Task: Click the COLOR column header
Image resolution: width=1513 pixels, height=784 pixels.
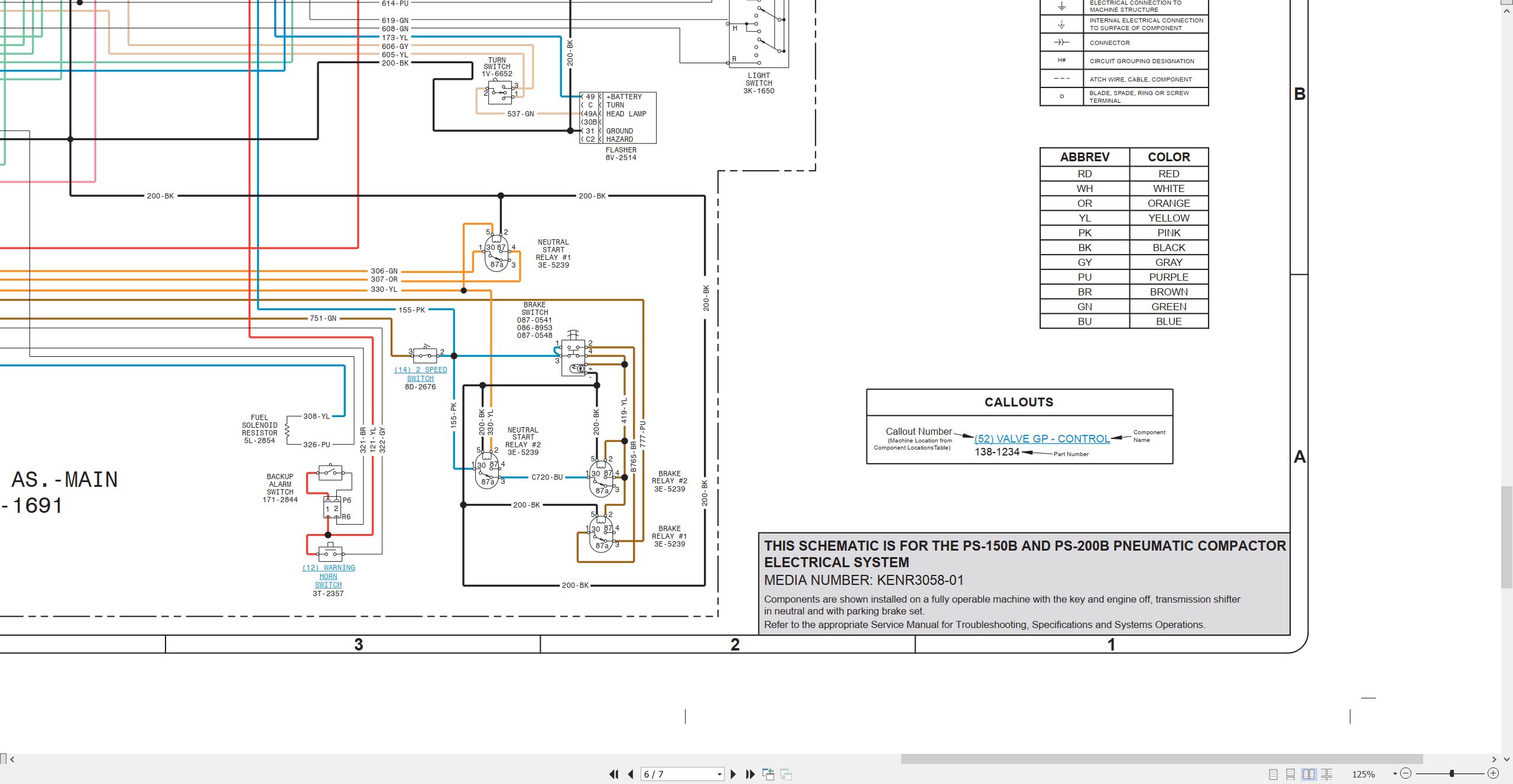Action: [1168, 157]
